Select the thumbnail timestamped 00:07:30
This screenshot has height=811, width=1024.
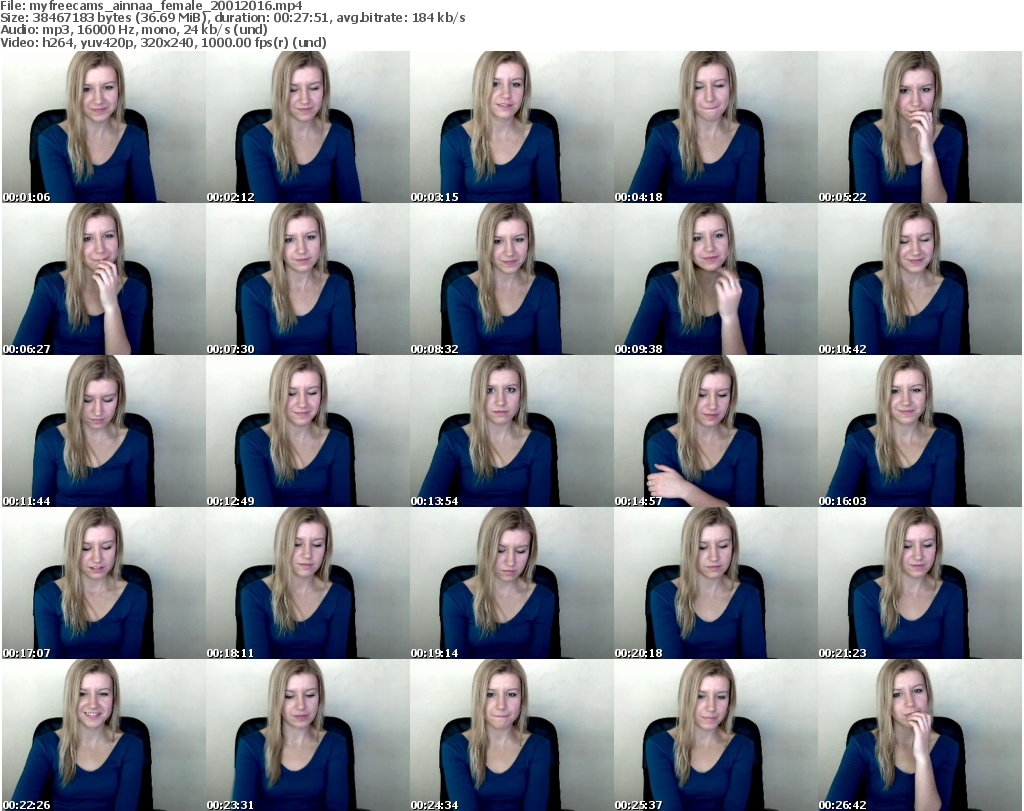pos(308,279)
